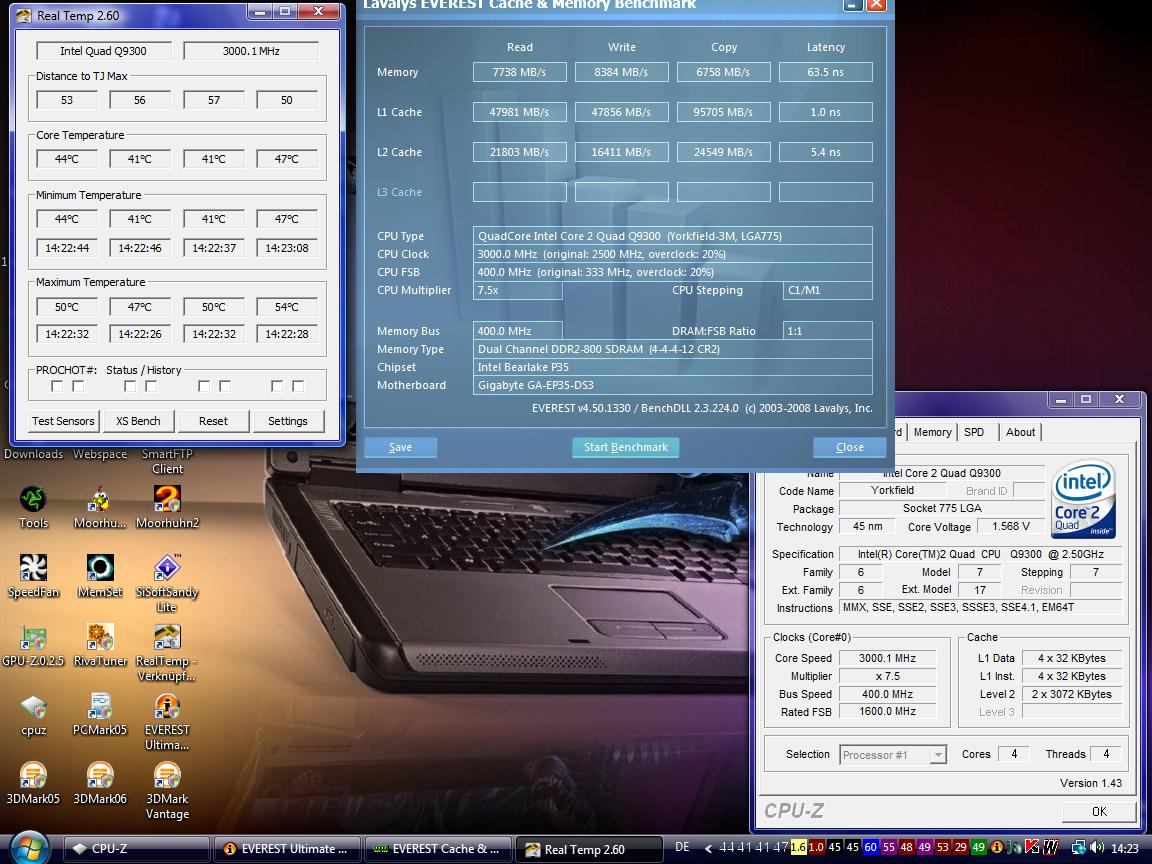
Task: Open the red Kaspersky K tray icon
Action: 1032,847
